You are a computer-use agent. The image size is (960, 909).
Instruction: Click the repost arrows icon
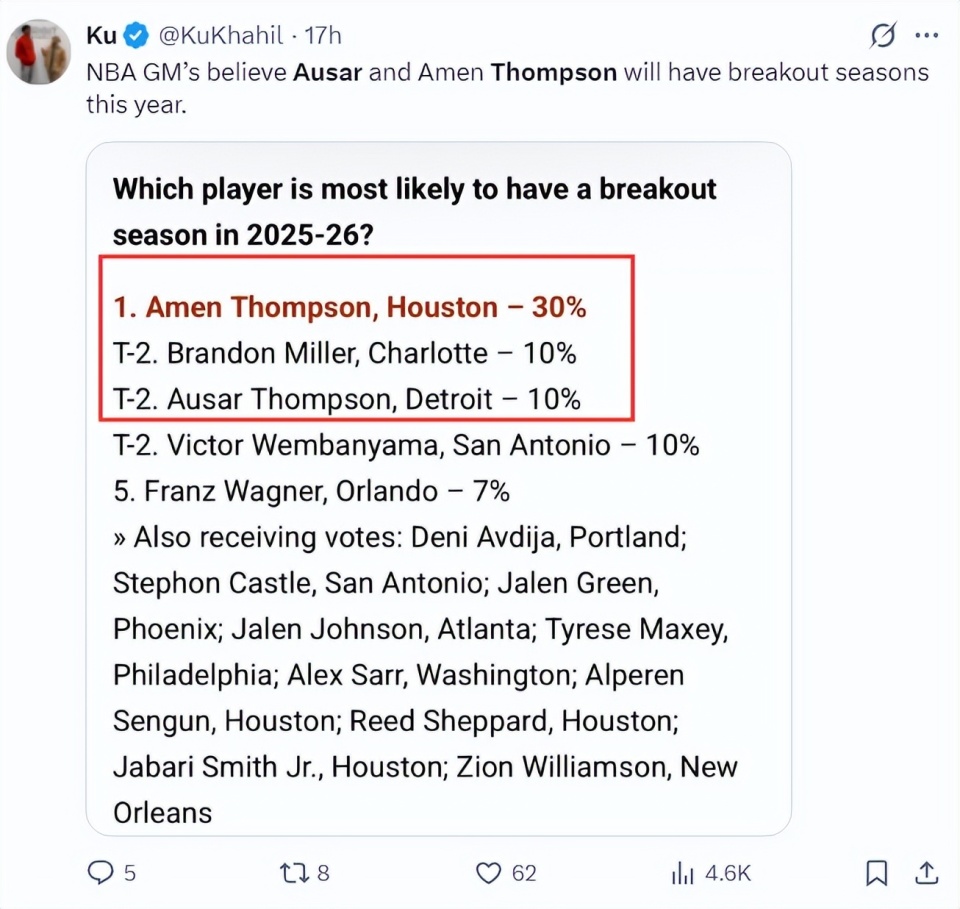295,873
